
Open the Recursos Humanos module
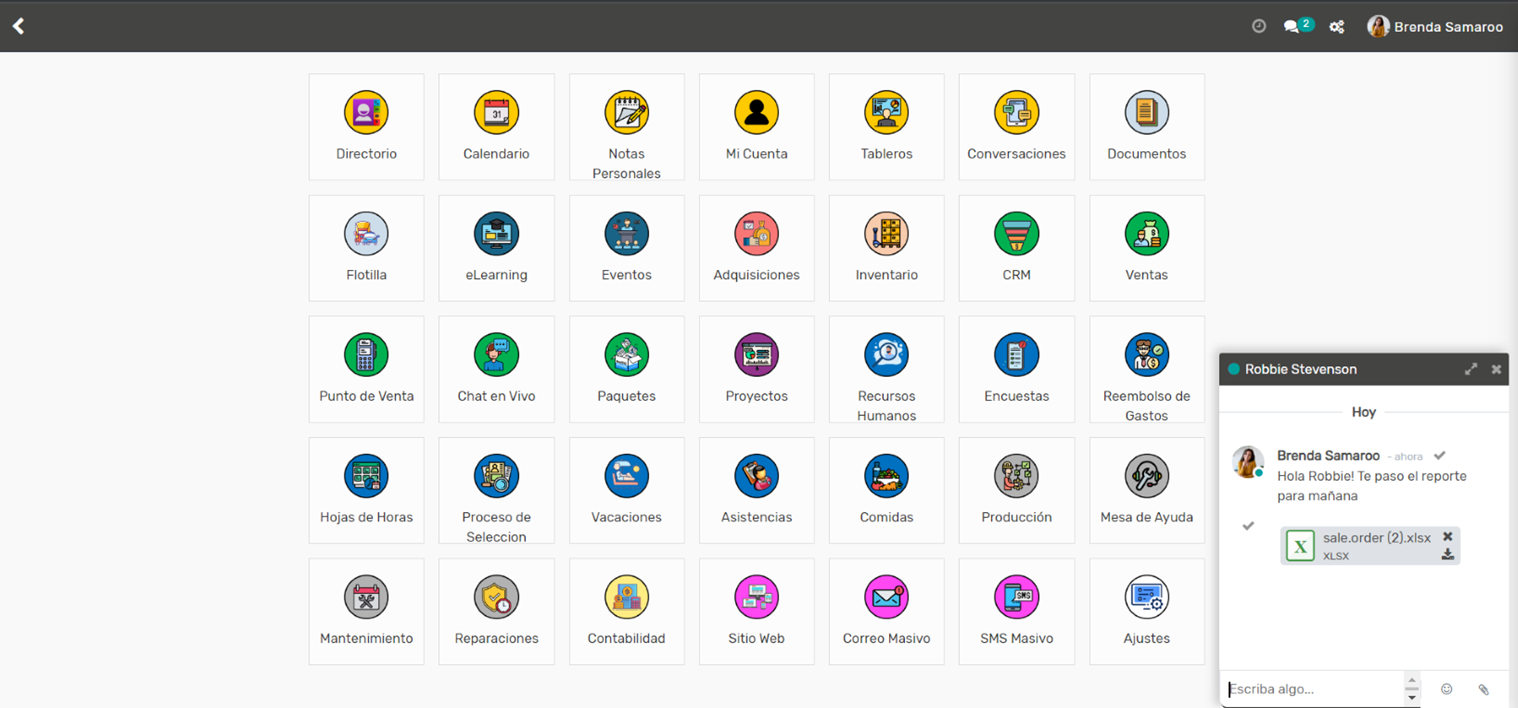click(x=886, y=368)
